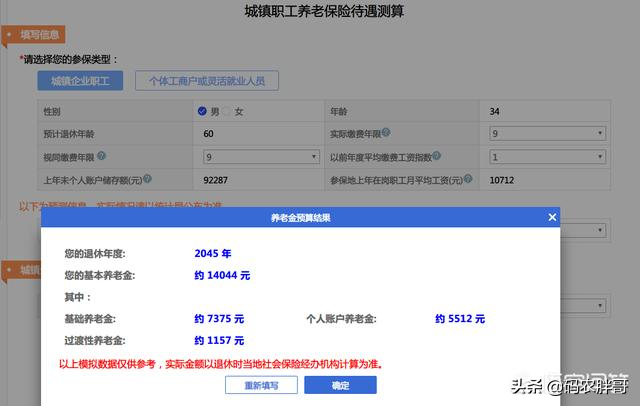Open the 实际缴费年限 dropdown
This screenshot has width=640, height=406.
click(x=548, y=133)
